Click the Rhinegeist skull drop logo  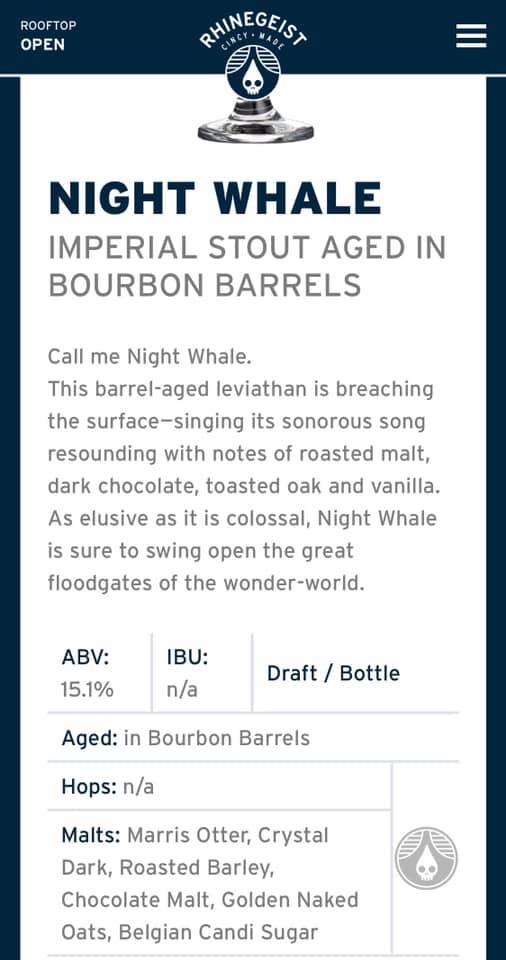coord(253,72)
